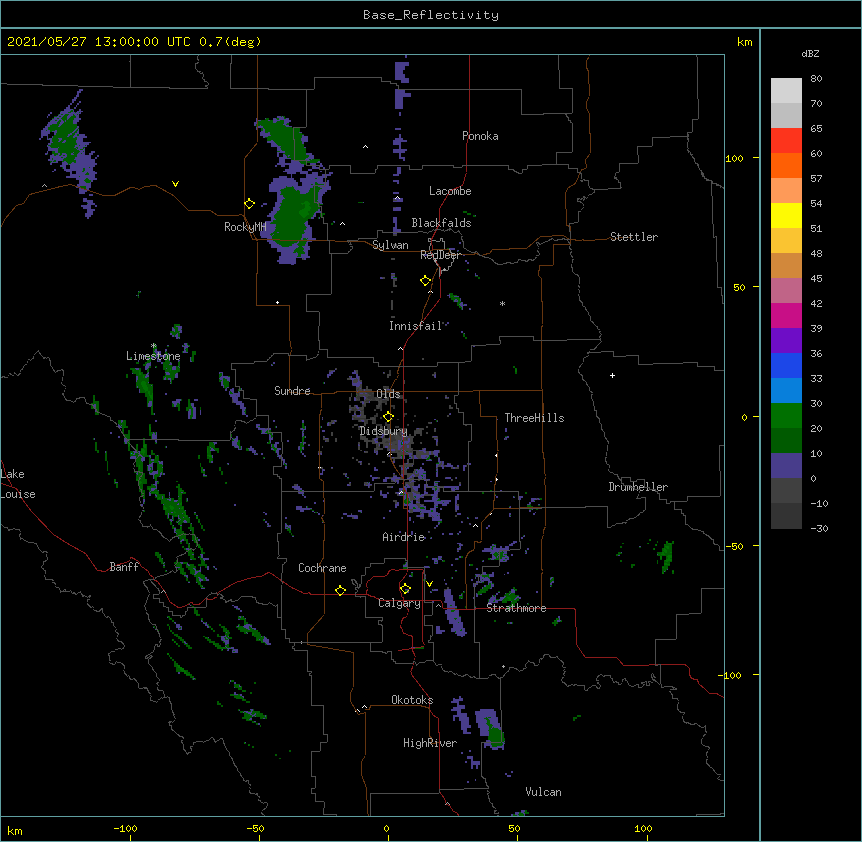Click the km unit label at top right
The image size is (862, 842).
(745, 42)
